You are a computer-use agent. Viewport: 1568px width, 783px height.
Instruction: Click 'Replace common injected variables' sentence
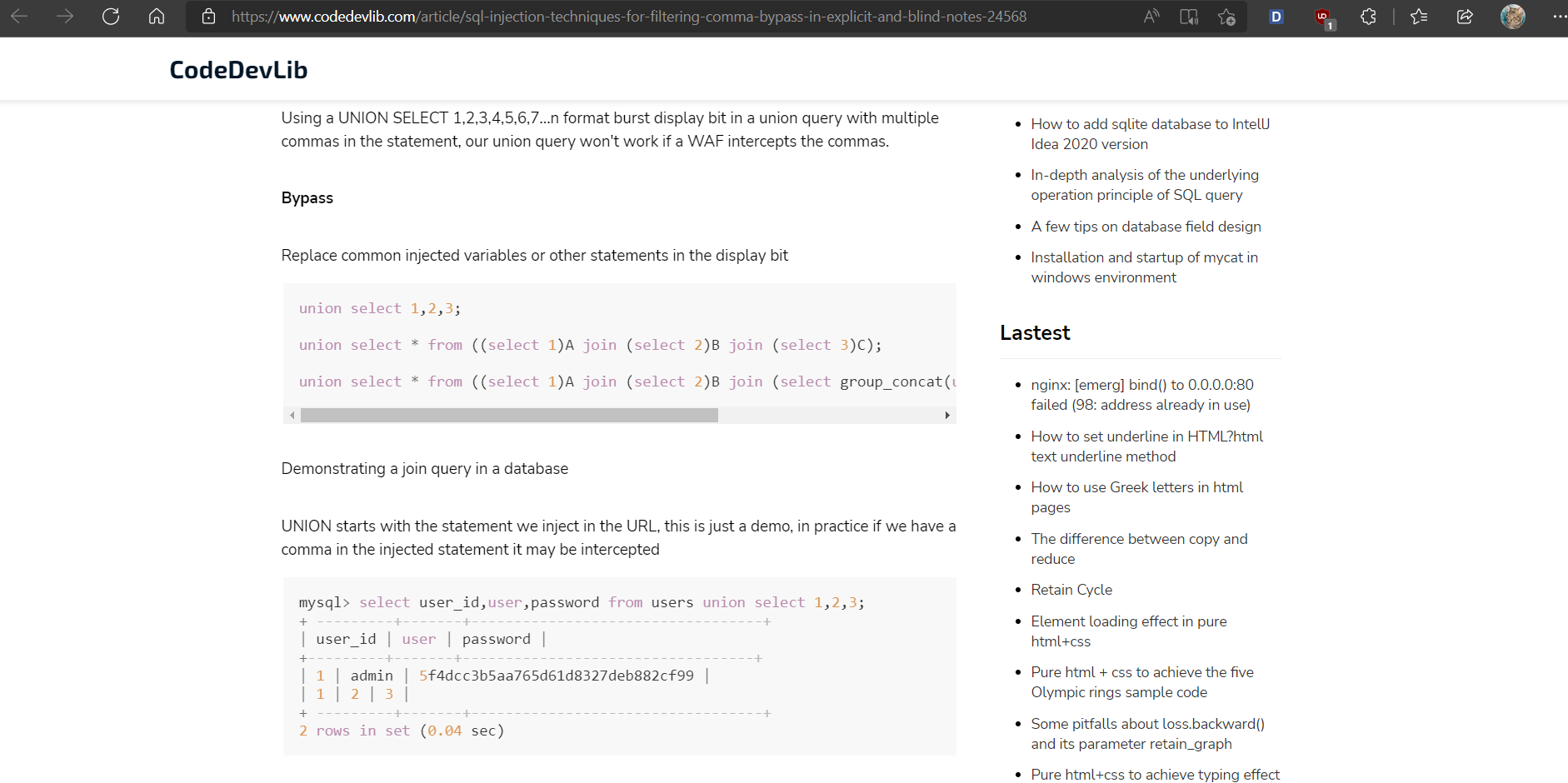(534, 256)
